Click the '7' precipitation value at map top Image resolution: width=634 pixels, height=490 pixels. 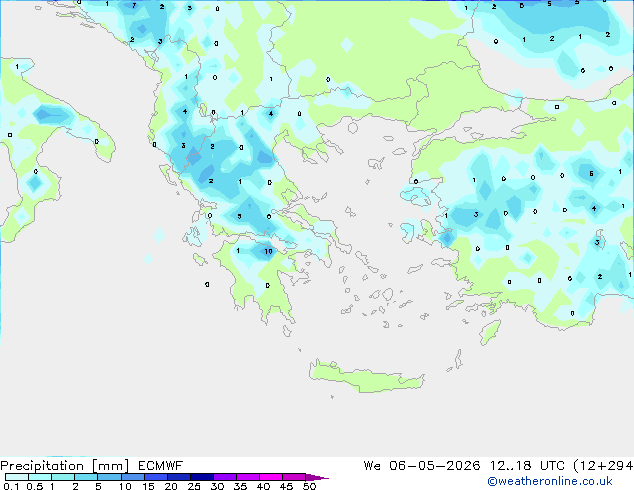[134, 5]
